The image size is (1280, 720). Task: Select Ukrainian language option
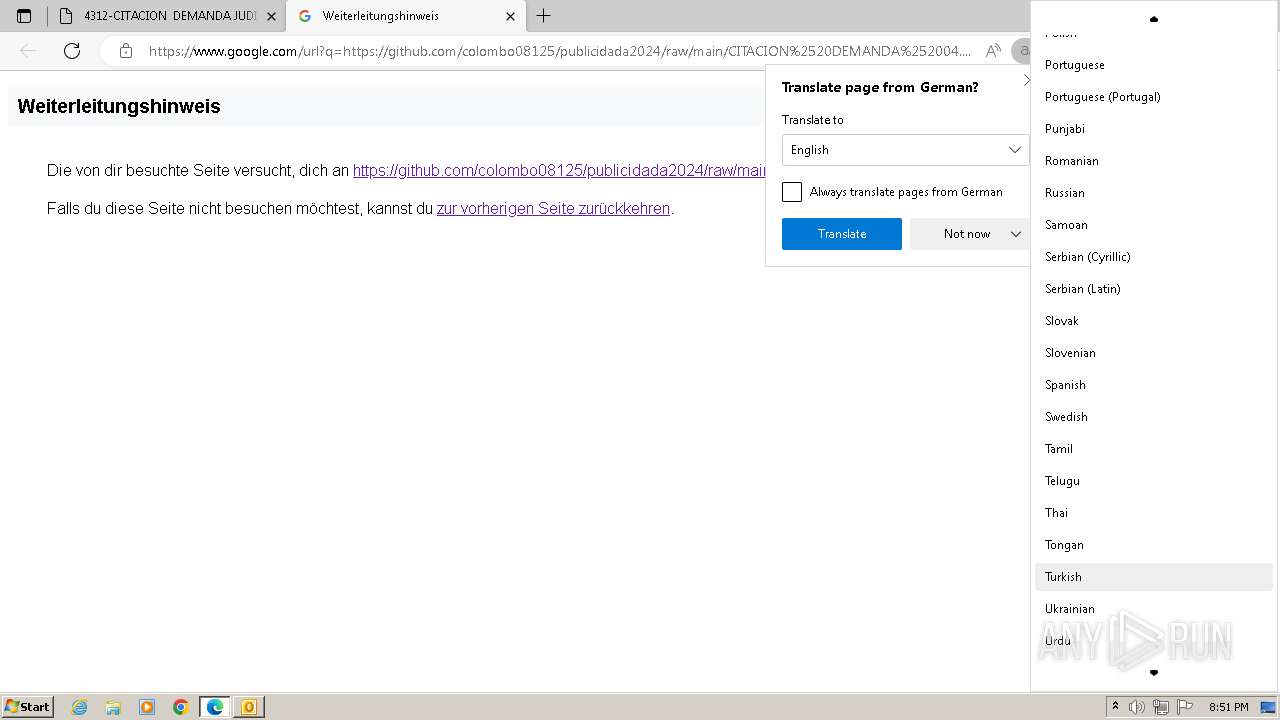coord(1153,609)
